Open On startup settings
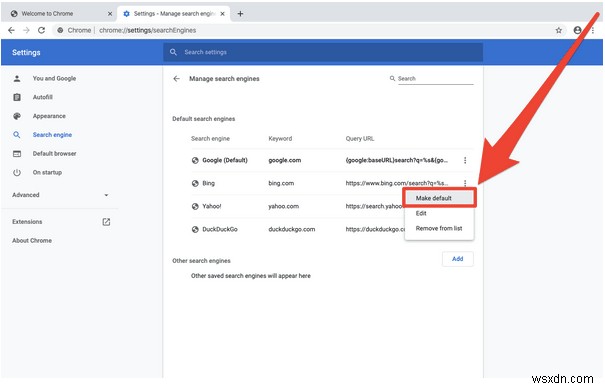Viewport: 605px width, 389px height. pyautogui.click(x=47, y=173)
